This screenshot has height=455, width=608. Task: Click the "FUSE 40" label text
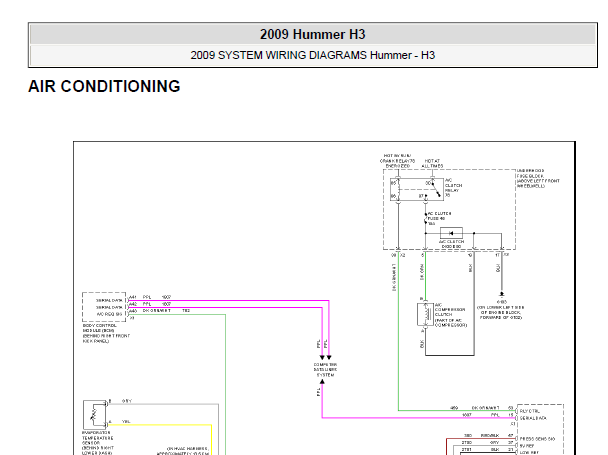[436, 218]
